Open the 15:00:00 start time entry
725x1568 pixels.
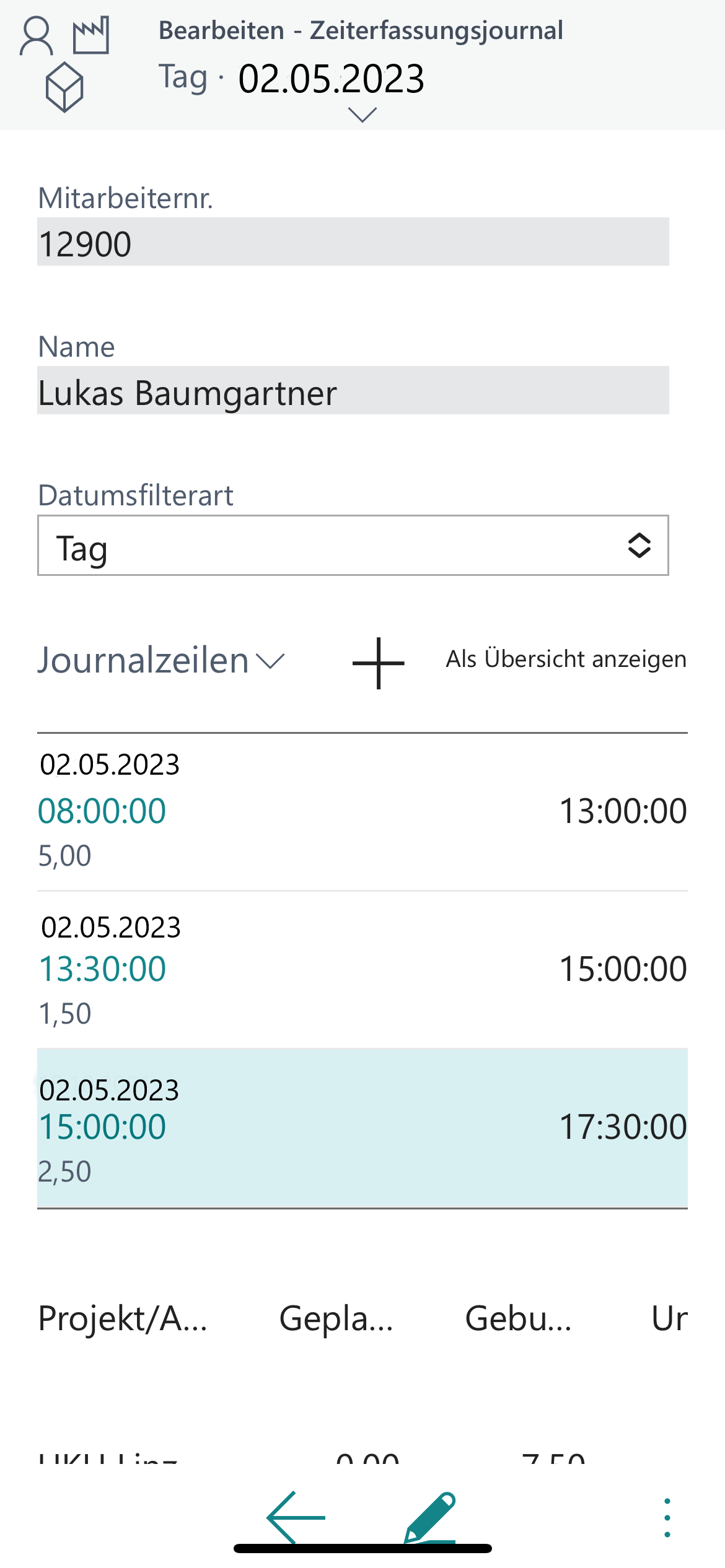(x=102, y=1127)
